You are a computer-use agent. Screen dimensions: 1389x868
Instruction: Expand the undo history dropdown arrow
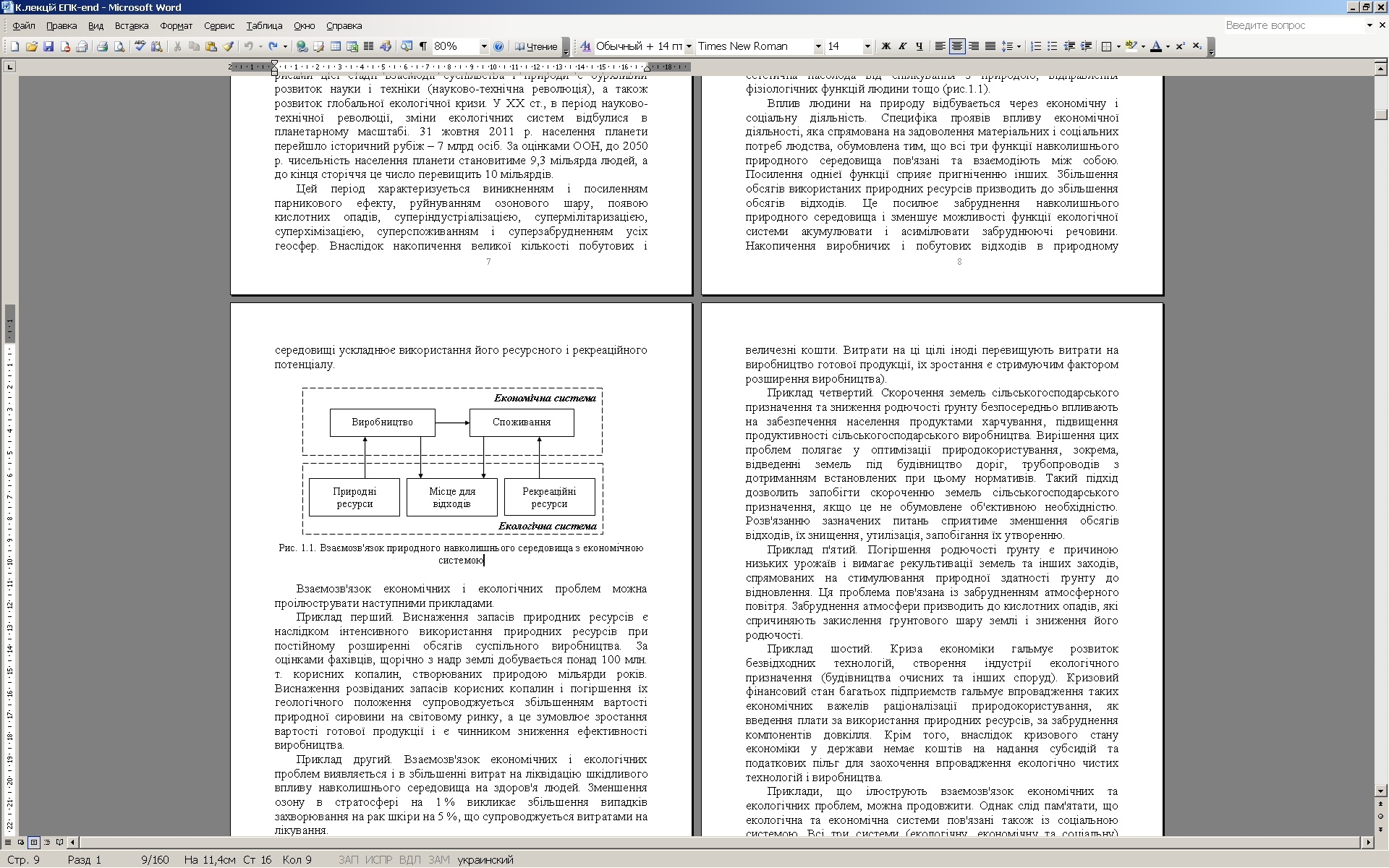(x=260, y=46)
